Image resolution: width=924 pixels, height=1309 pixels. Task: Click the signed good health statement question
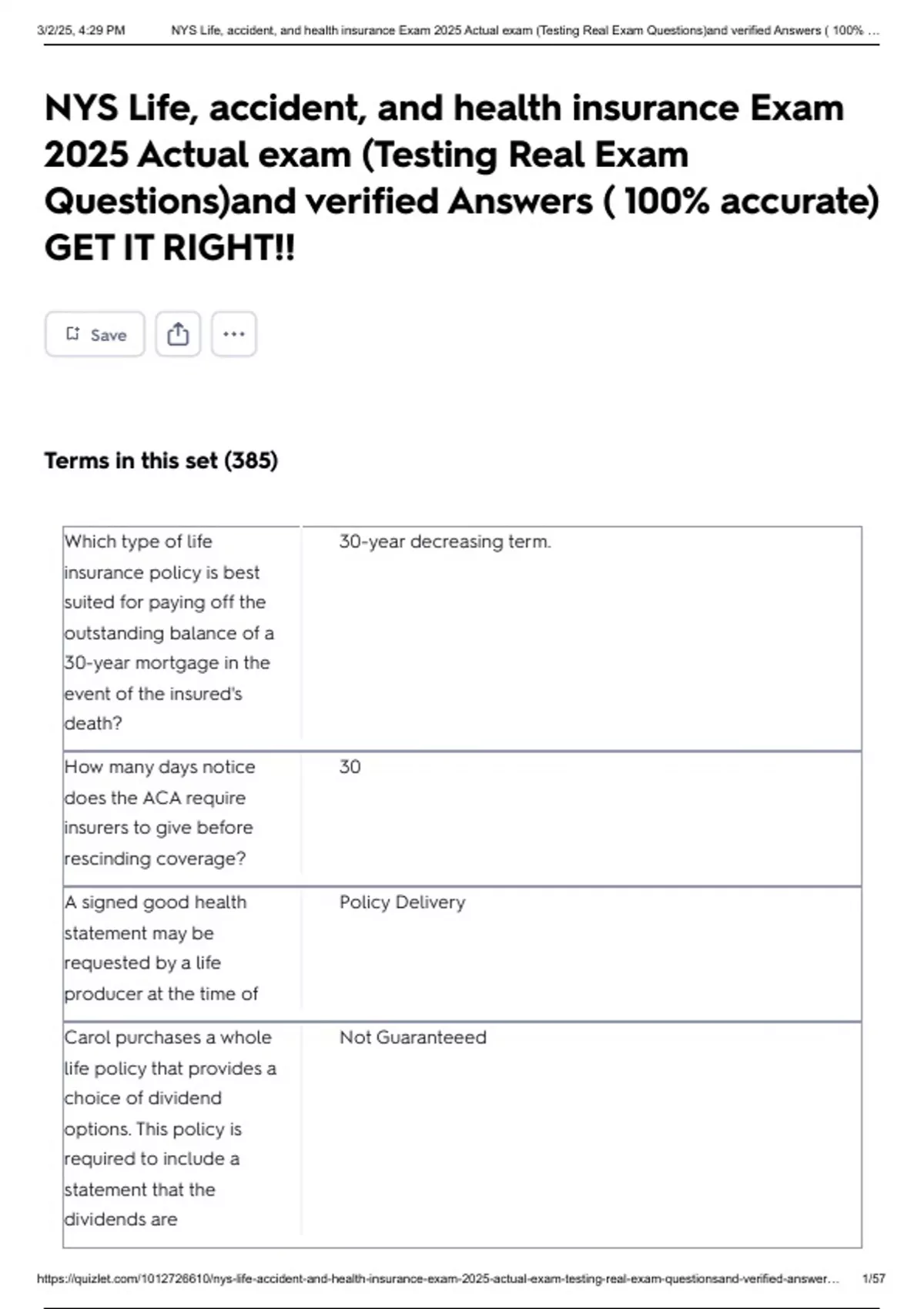pos(161,948)
